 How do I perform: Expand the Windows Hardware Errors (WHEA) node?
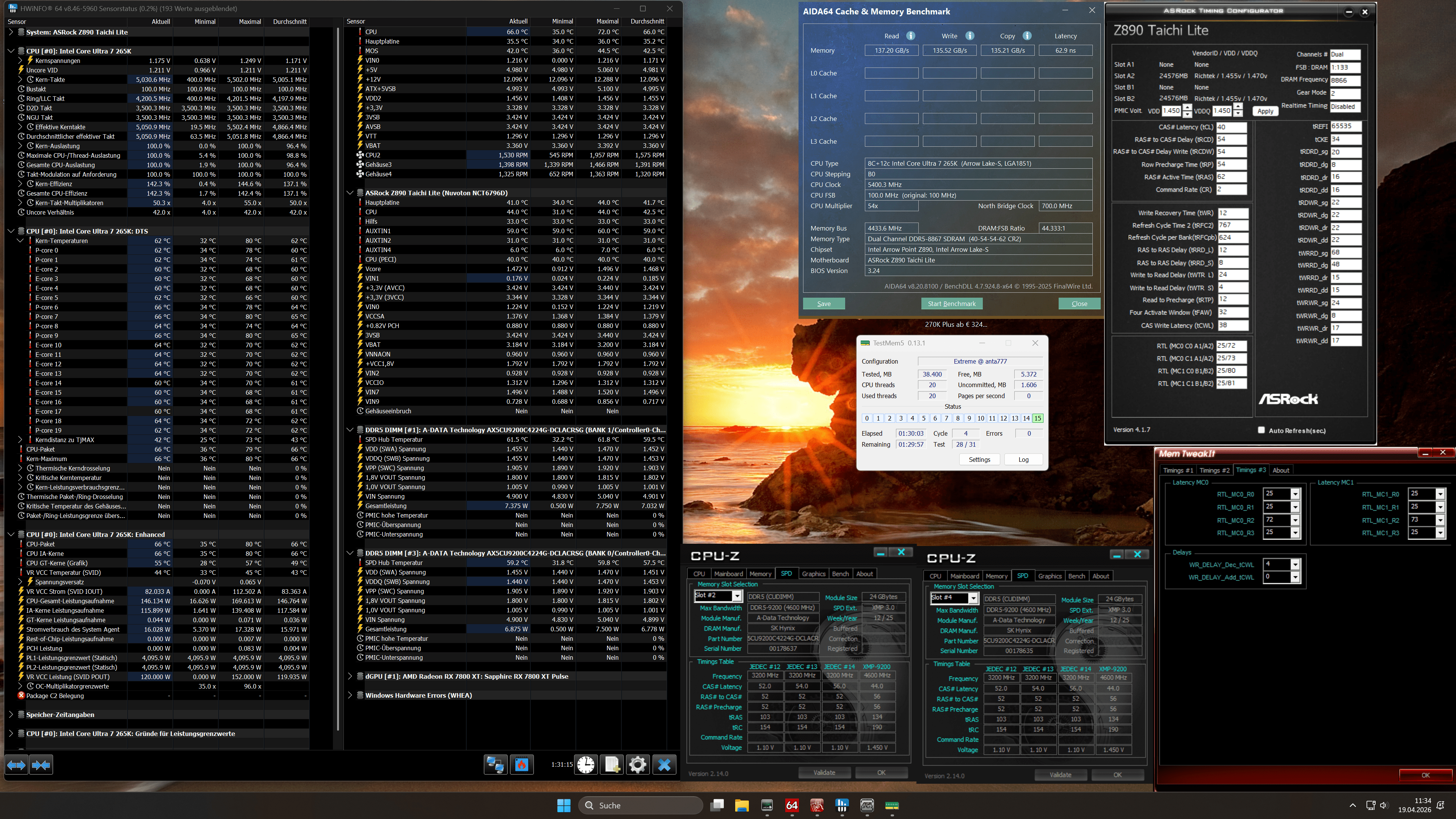click(x=350, y=695)
